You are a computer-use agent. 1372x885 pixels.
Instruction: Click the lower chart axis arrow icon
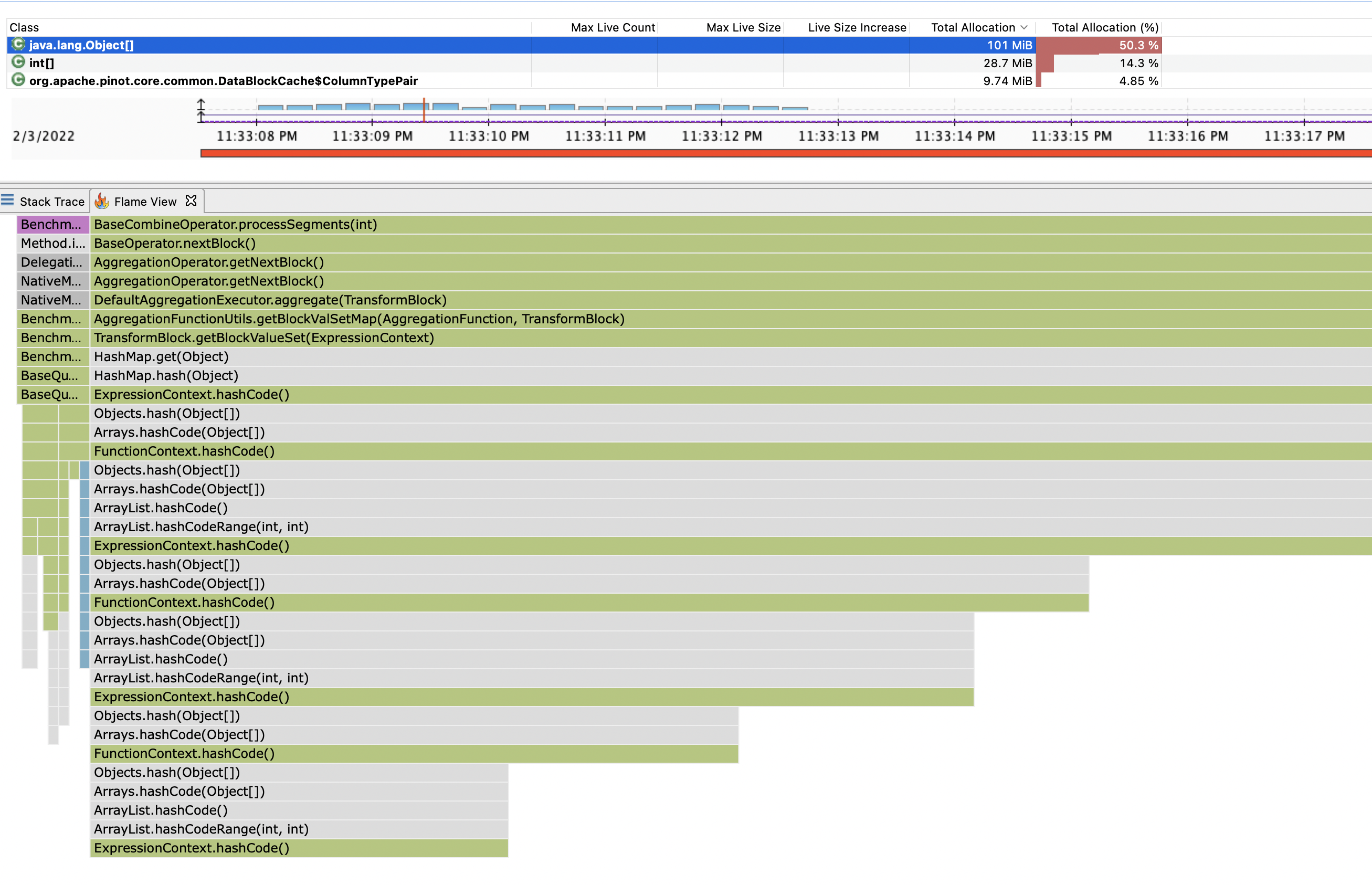point(201,117)
